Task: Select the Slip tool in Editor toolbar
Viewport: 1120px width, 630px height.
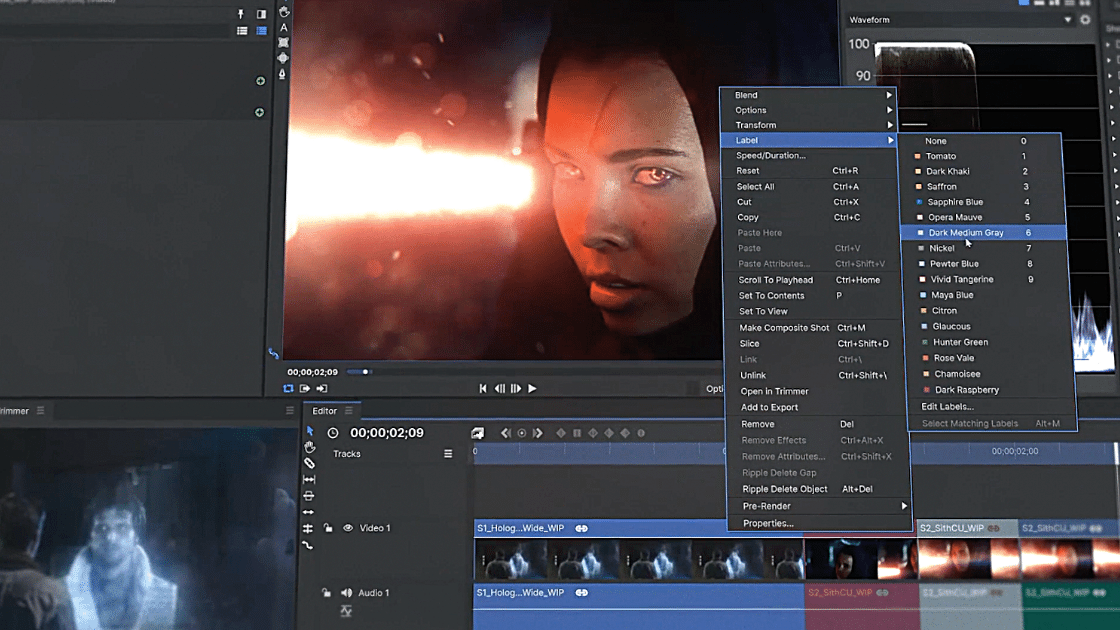Action: click(309, 479)
